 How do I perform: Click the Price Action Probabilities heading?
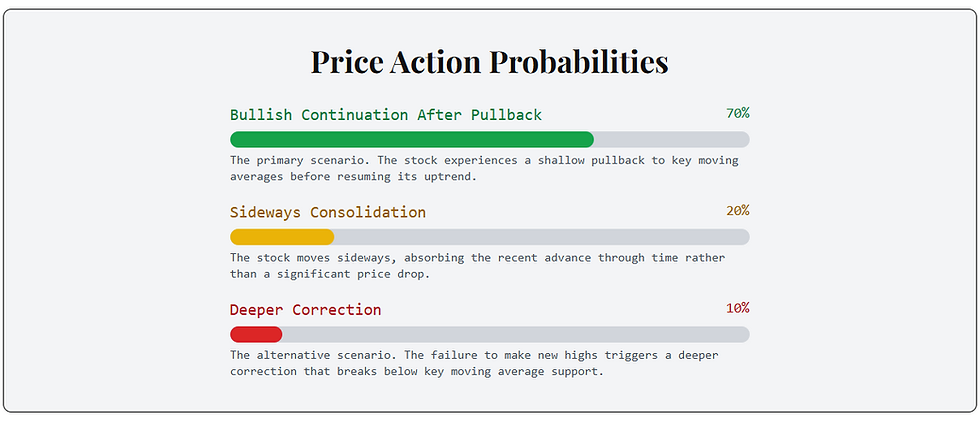click(489, 62)
